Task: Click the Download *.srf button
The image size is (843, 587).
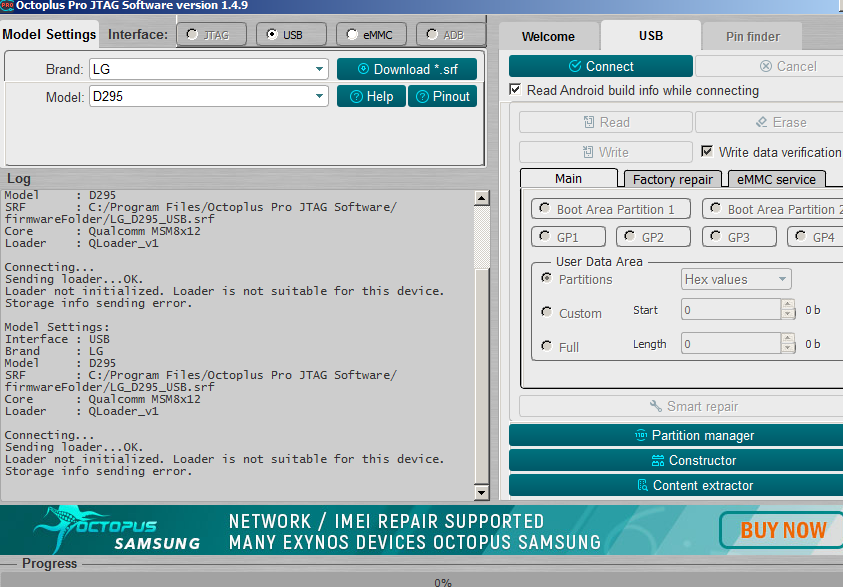Action: point(407,69)
